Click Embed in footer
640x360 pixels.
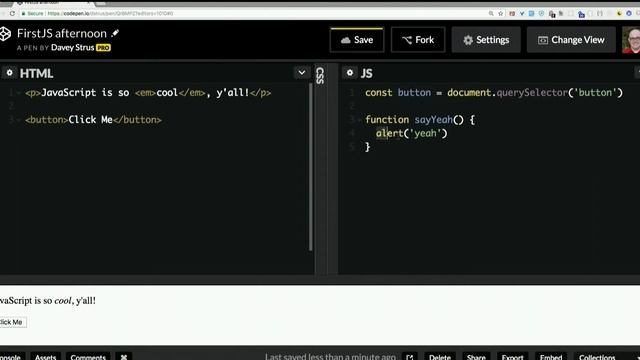(551, 357)
